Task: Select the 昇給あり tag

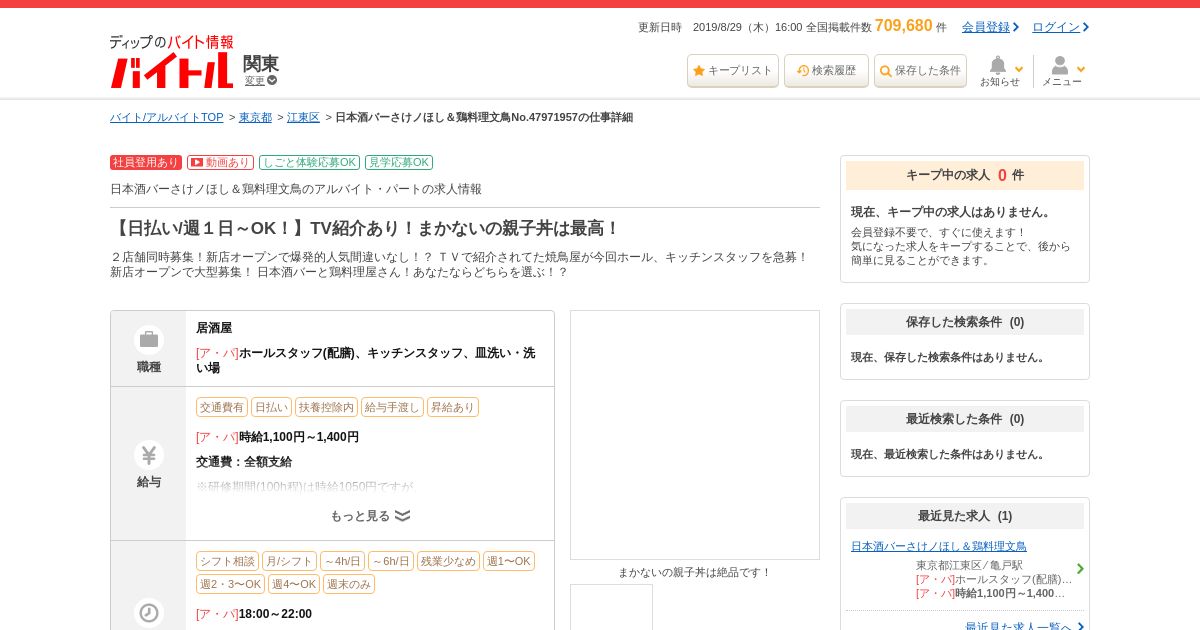Action: tap(453, 407)
